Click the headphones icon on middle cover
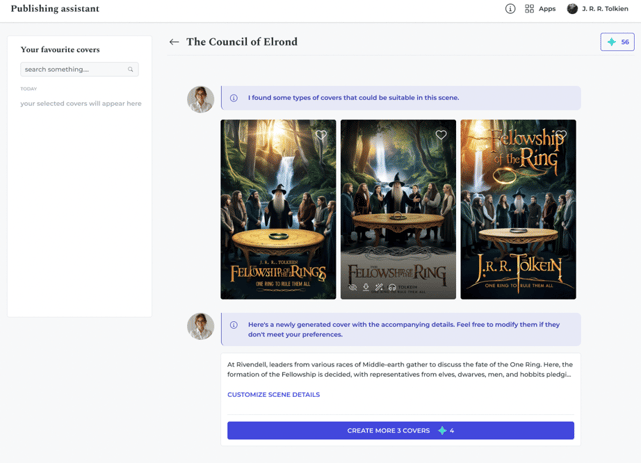Viewport: 641px width, 463px height. click(x=392, y=287)
